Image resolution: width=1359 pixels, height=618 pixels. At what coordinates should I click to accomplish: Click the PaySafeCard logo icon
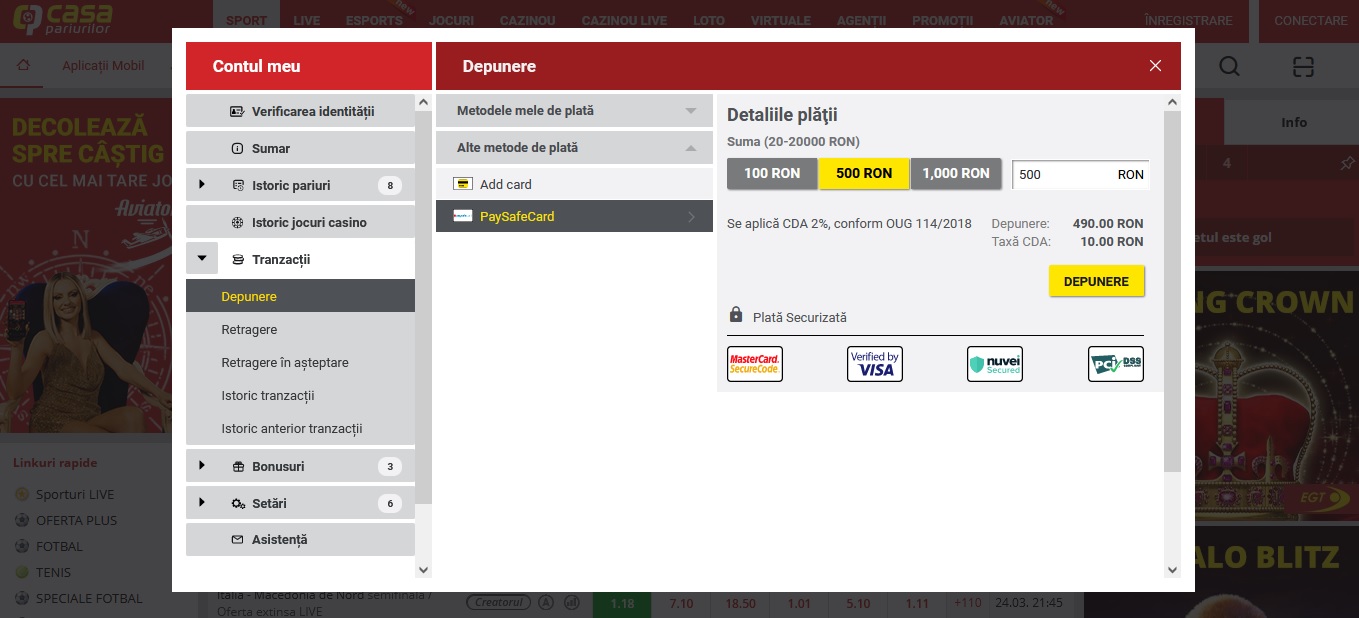click(x=462, y=216)
